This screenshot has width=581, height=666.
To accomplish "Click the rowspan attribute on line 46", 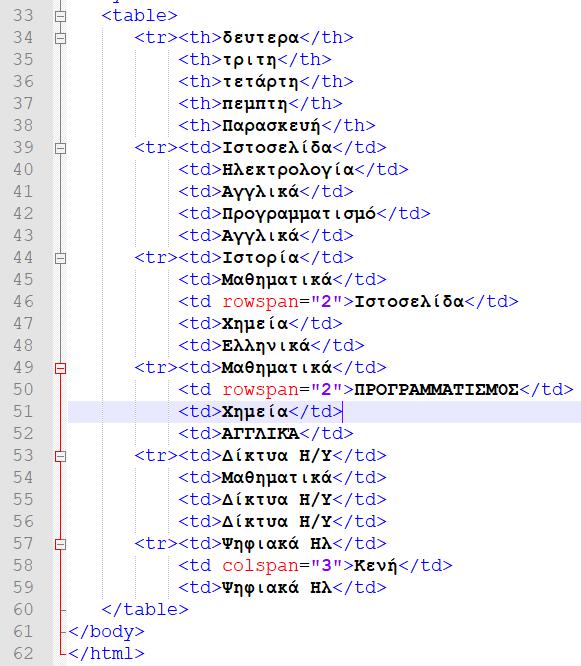I will pos(261,302).
